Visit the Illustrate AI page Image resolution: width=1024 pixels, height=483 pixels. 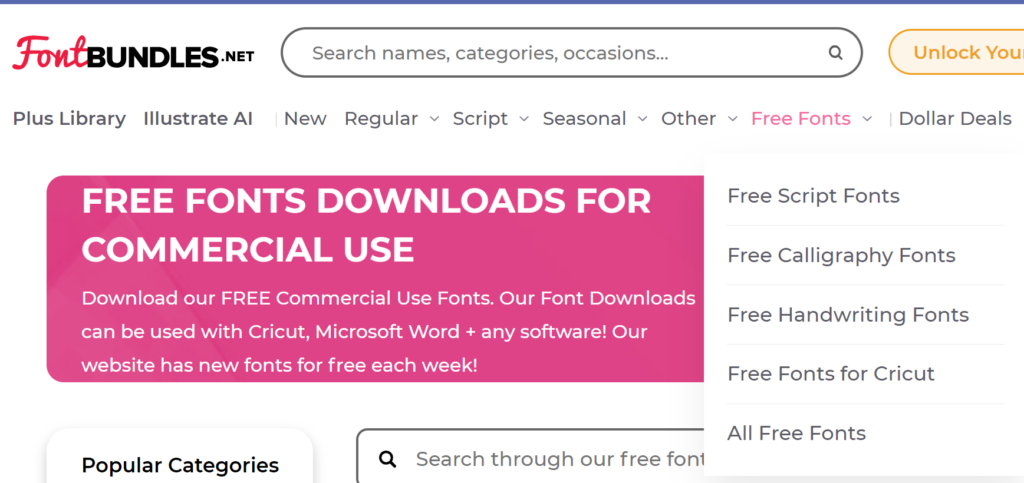pyautogui.click(x=198, y=119)
